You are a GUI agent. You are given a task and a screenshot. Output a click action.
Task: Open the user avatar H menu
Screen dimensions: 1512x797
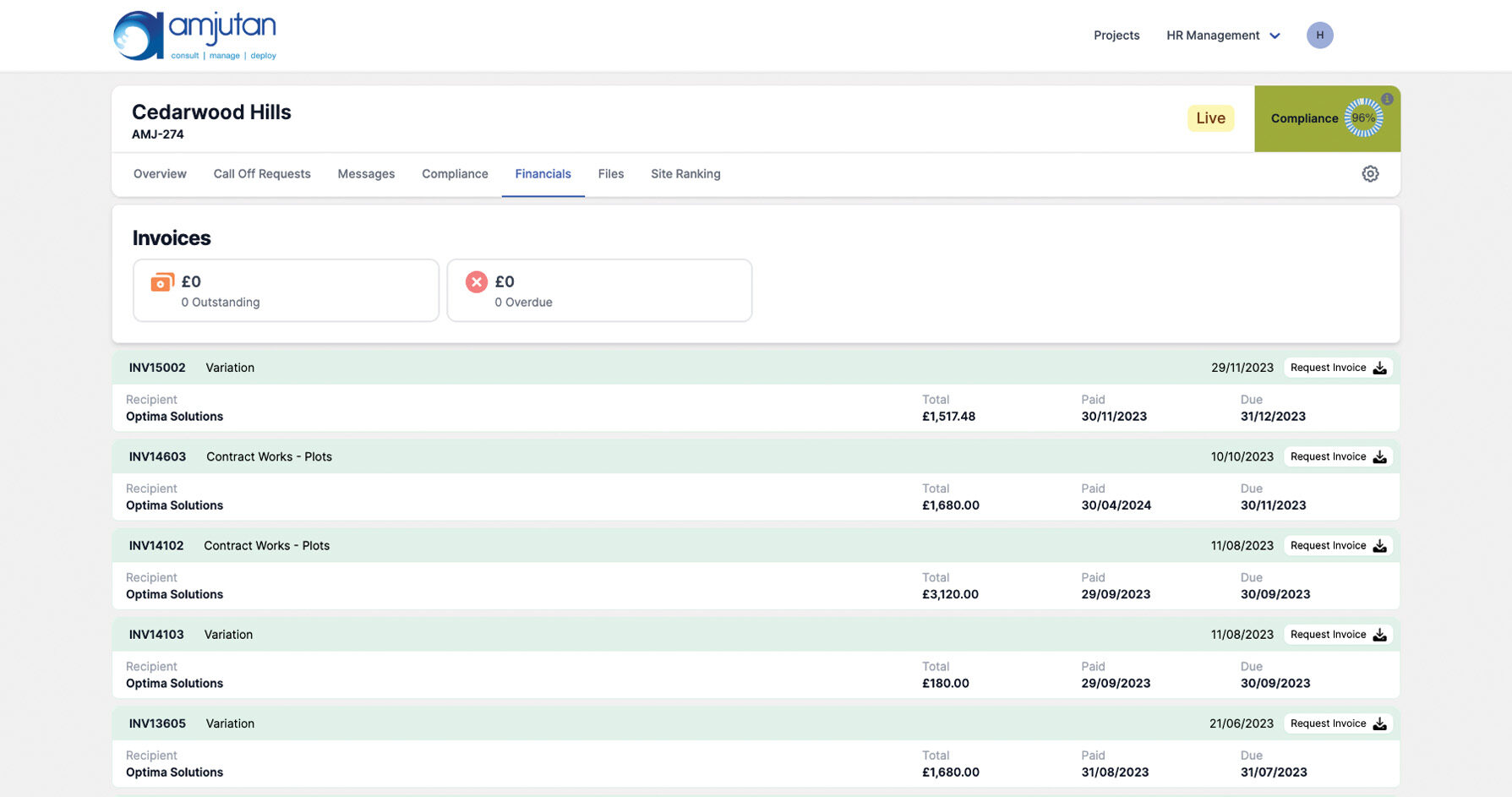click(x=1319, y=35)
